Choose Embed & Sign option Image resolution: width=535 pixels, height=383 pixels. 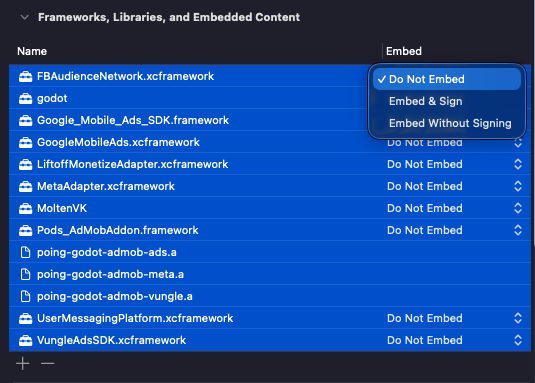tap(447, 101)
